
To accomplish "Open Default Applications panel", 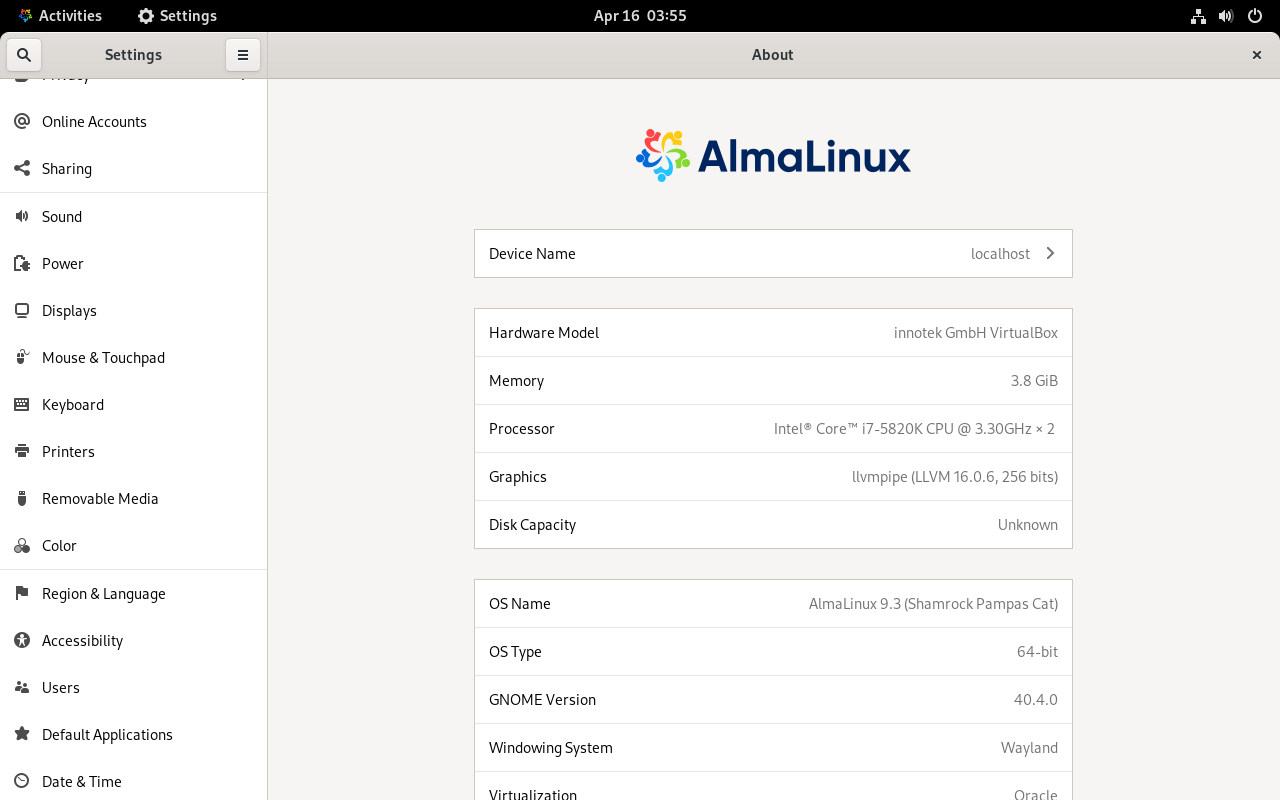I will [107, 735].
